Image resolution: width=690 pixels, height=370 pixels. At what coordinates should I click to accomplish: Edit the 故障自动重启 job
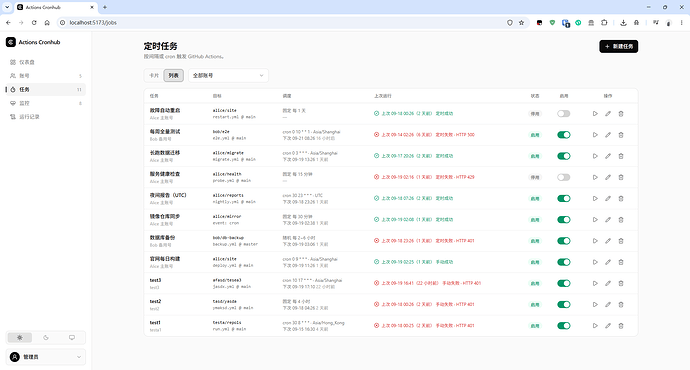click(x=608, y=114)
